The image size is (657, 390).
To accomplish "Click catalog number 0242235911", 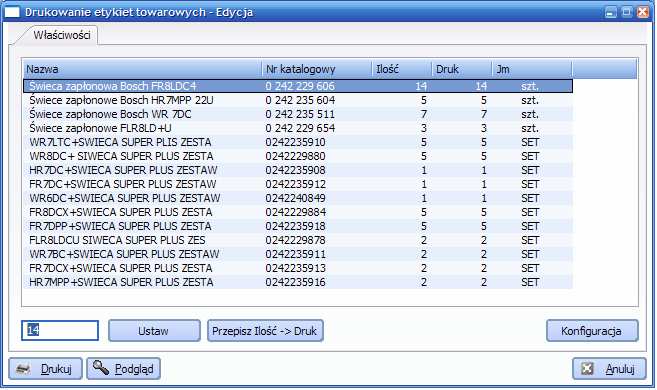I will click(295, 254).
